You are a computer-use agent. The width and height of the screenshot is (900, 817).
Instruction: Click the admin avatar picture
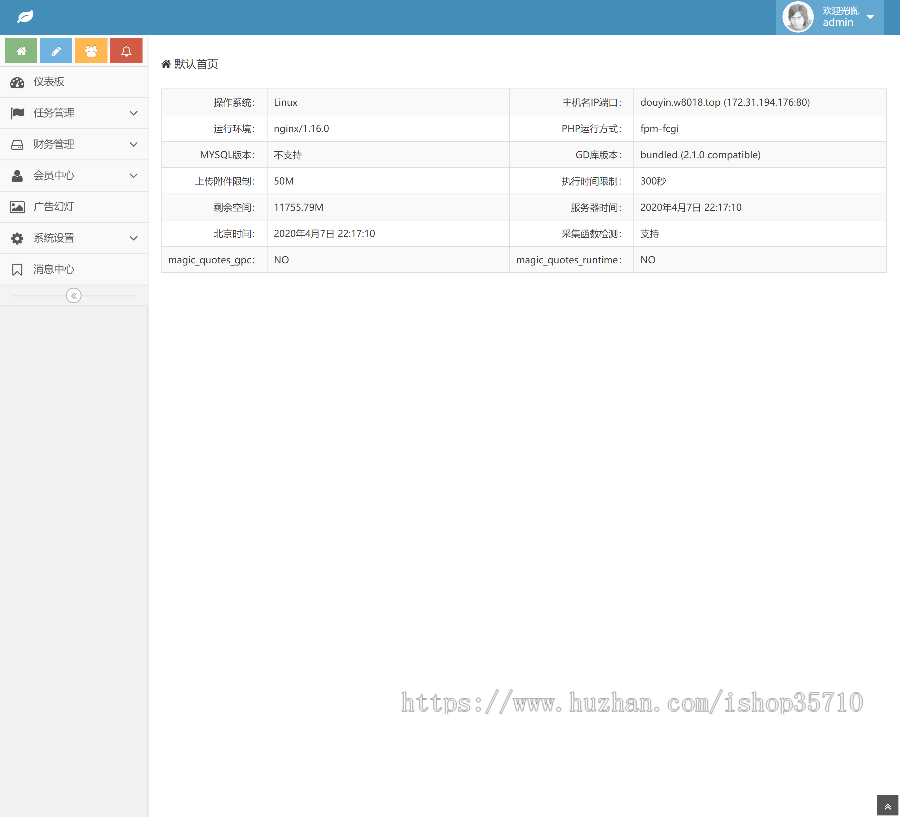(798, 17)
